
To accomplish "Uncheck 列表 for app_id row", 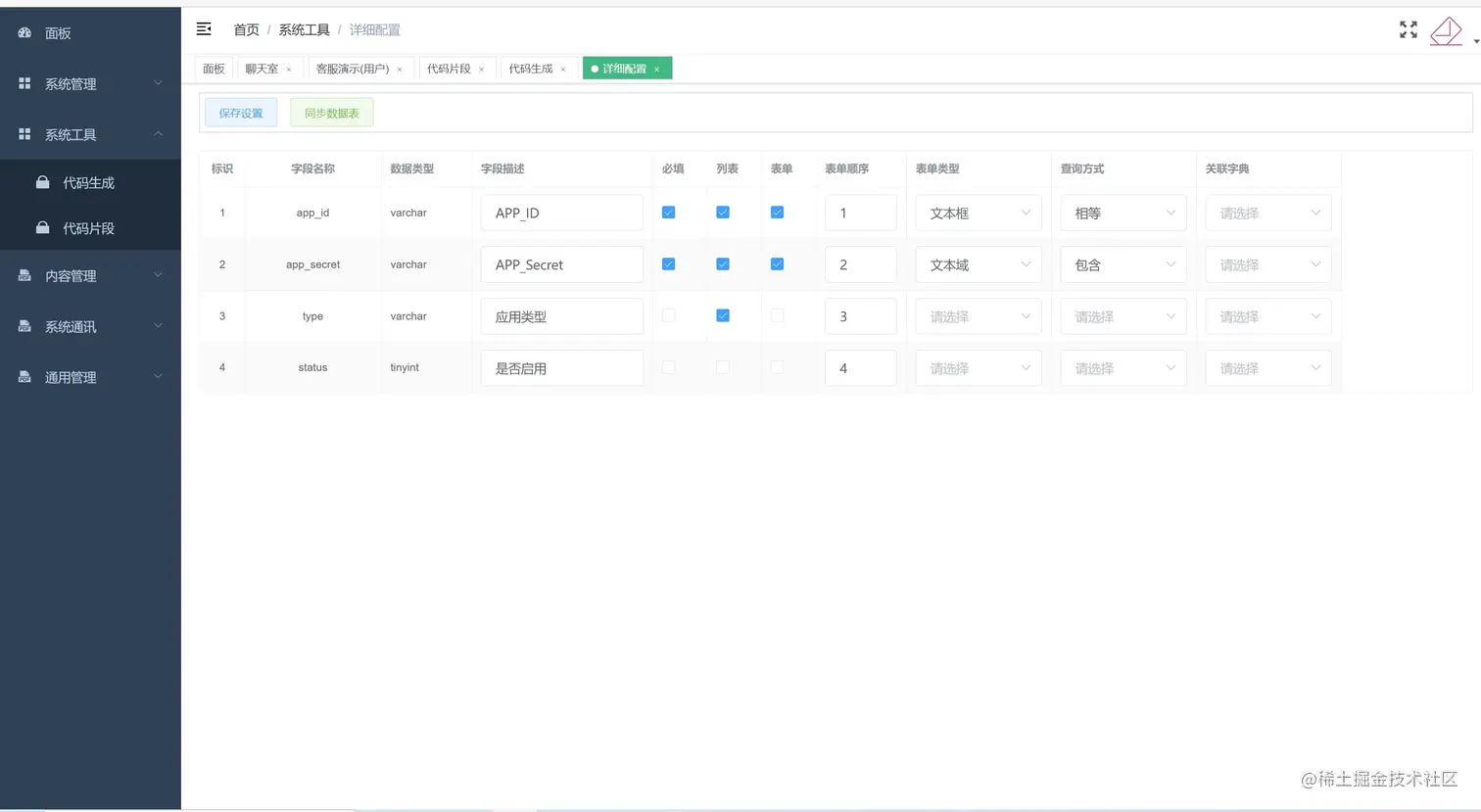I will 723,213.
